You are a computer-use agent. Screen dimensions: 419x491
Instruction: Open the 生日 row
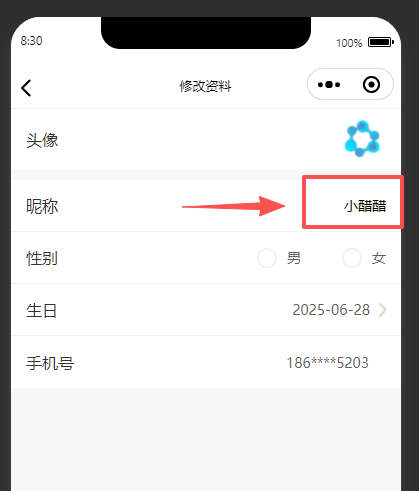[206, 310]
